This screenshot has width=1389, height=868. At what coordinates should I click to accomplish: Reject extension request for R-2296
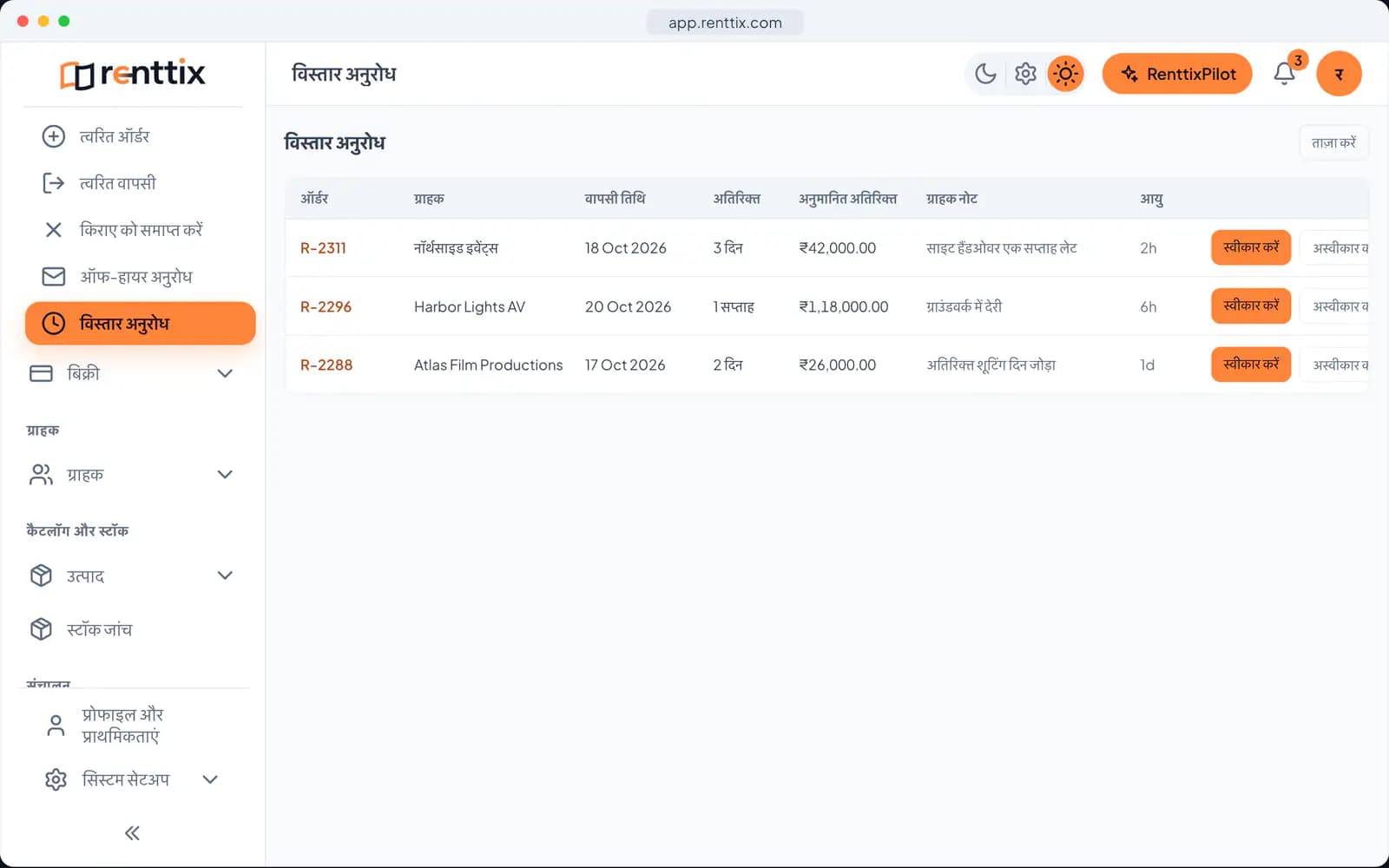[1335, 306]
